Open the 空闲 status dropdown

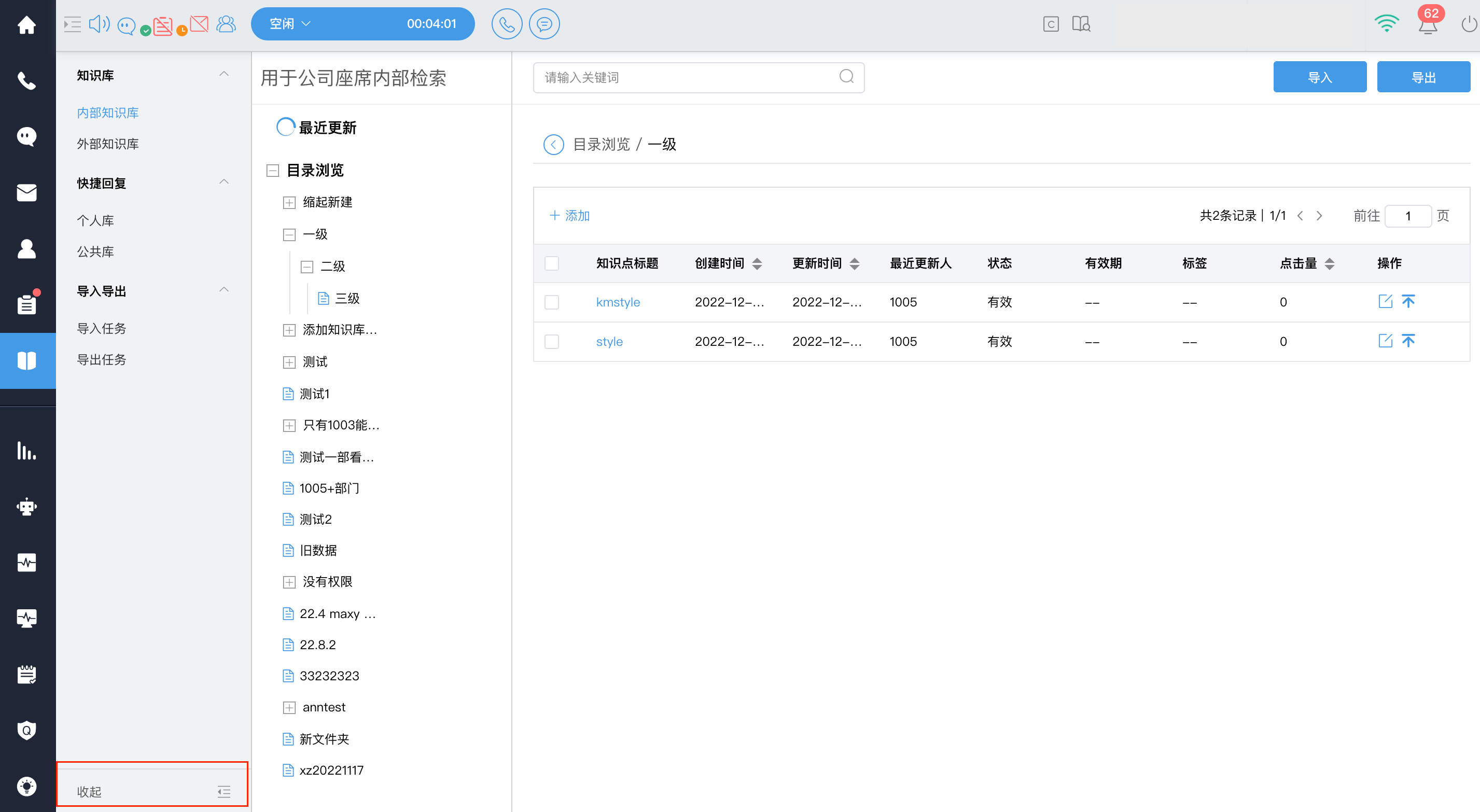(290, 23)
